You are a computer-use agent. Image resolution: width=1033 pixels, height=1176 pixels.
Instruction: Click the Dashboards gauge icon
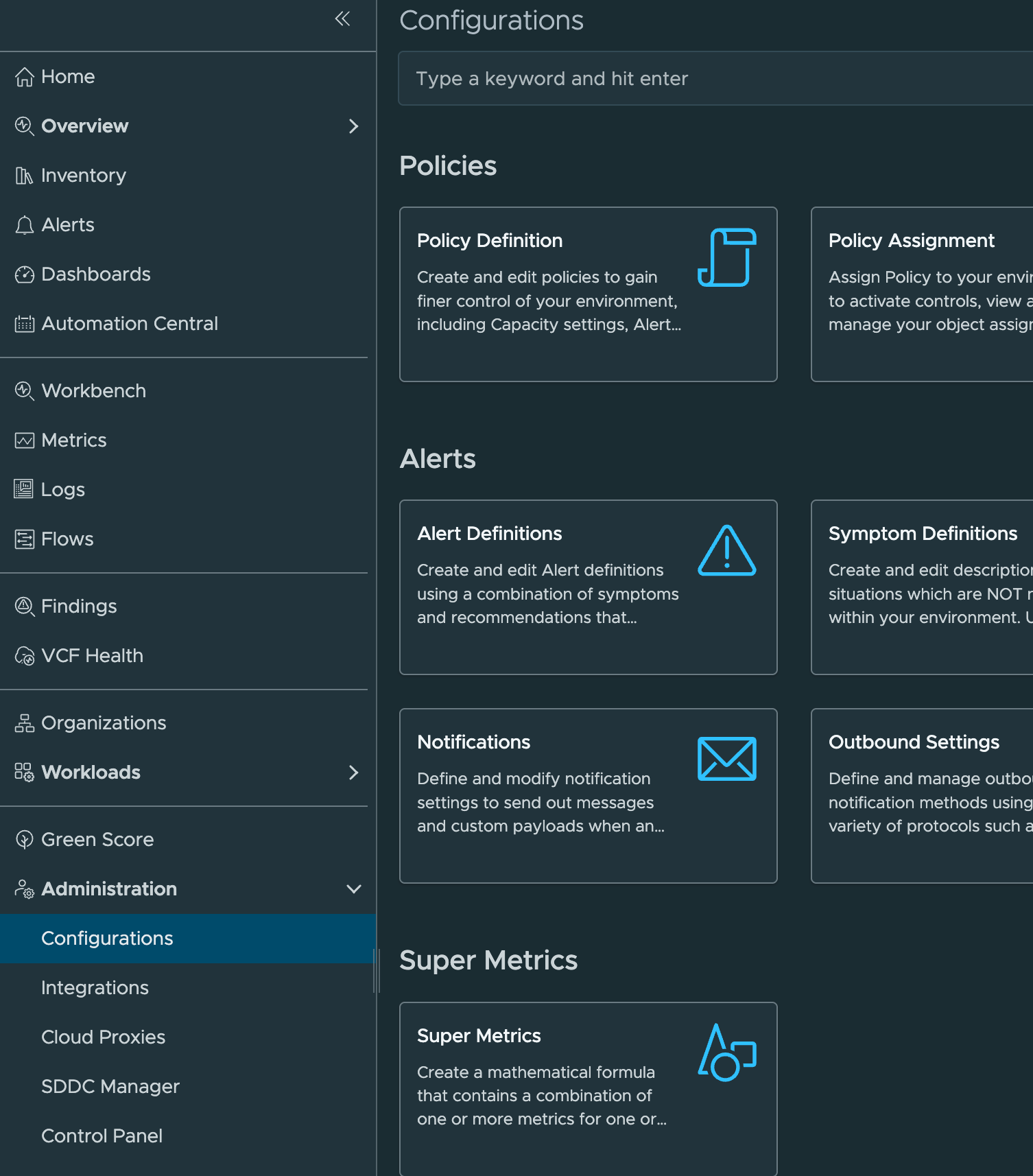pos(25,274)
